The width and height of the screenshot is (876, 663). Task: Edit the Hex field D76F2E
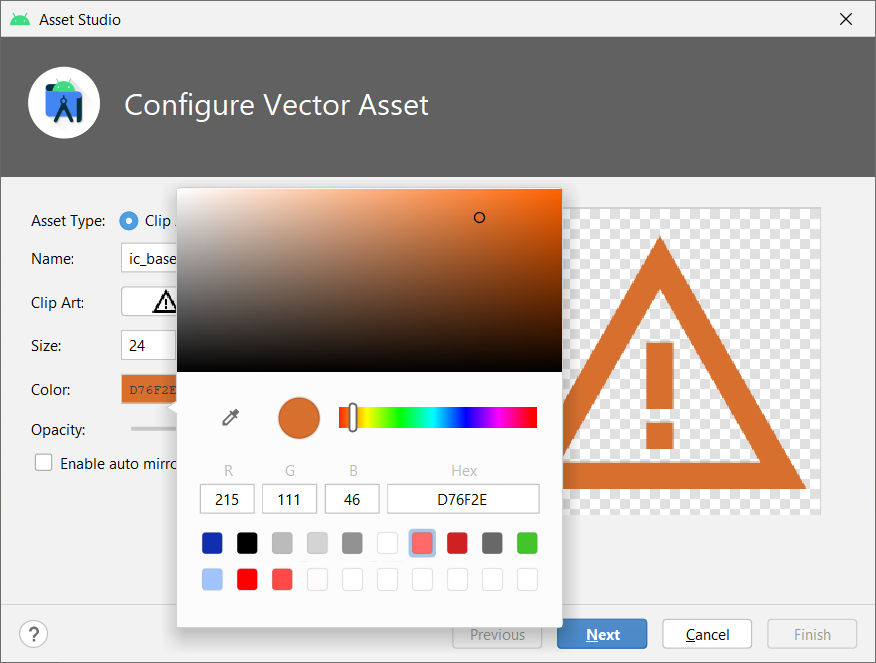tap(463, 499)
